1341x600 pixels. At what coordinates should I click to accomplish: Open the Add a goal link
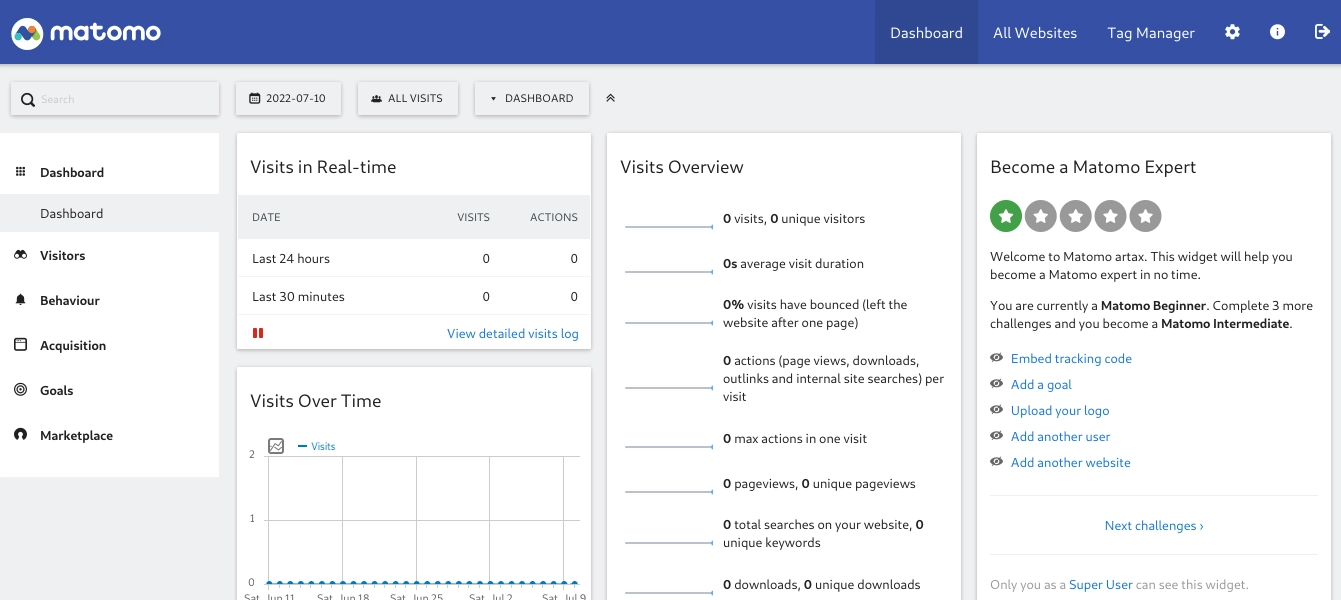click(x=1041, y=384)
